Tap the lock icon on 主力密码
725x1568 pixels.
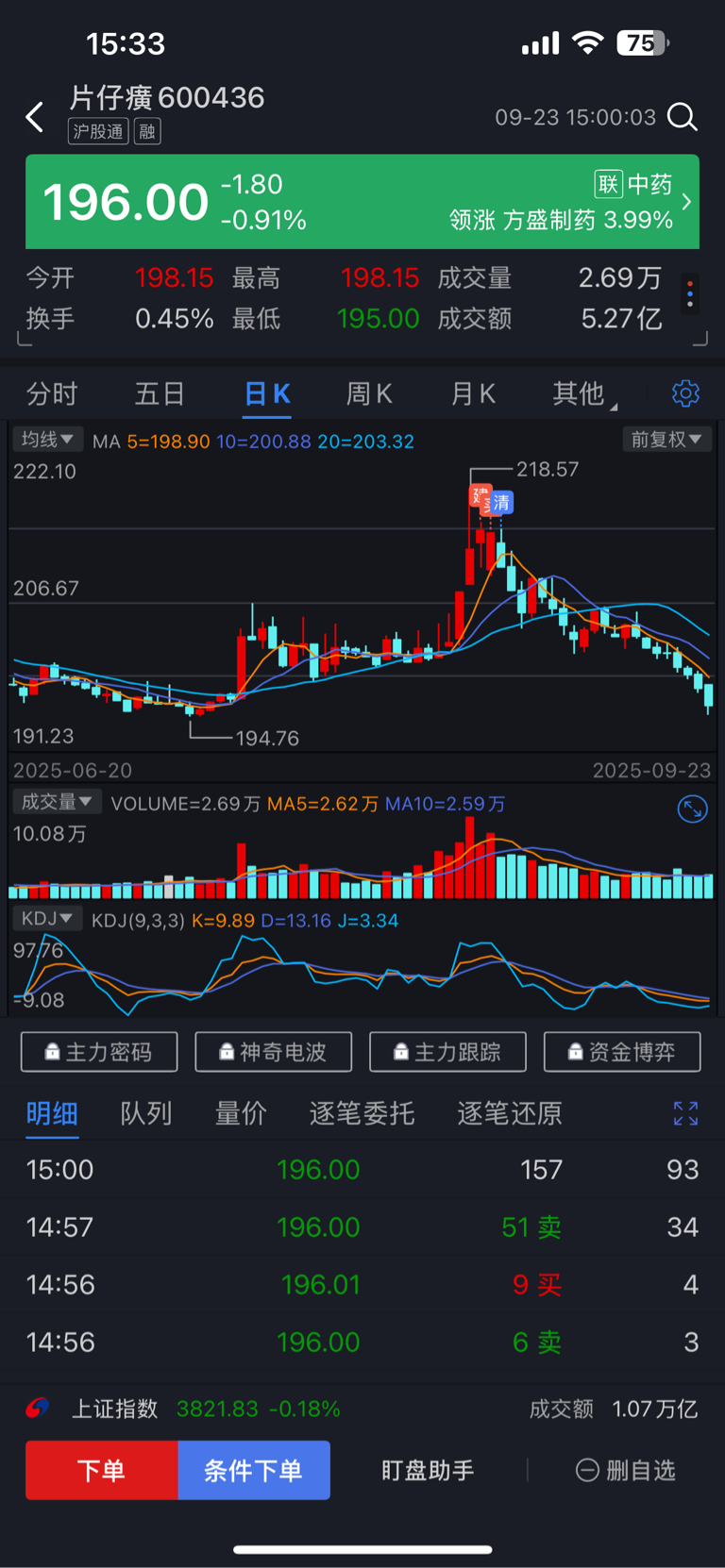point(52,1052)
